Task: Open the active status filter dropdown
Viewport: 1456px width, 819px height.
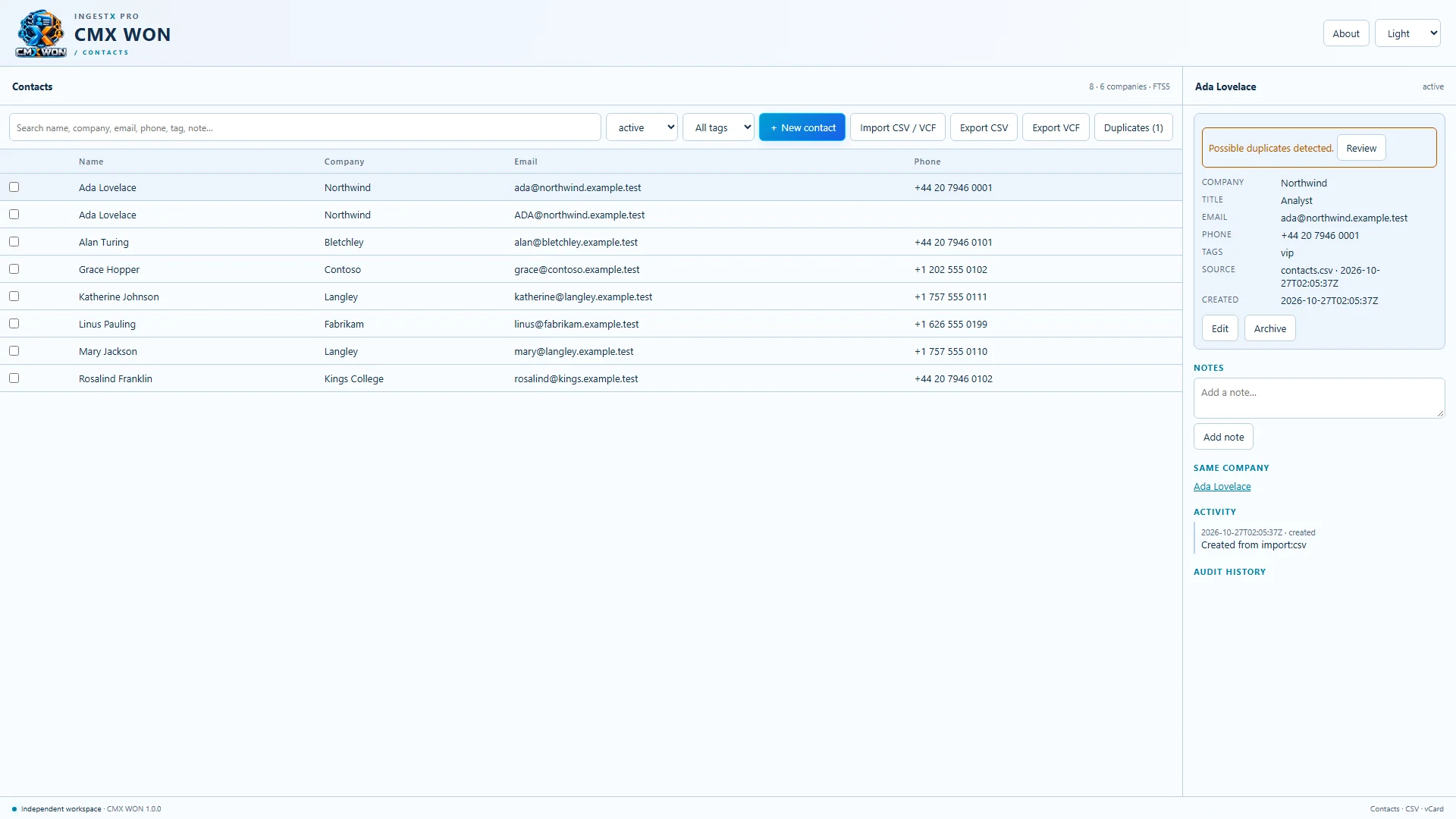Action: click(x=642, y=127)
